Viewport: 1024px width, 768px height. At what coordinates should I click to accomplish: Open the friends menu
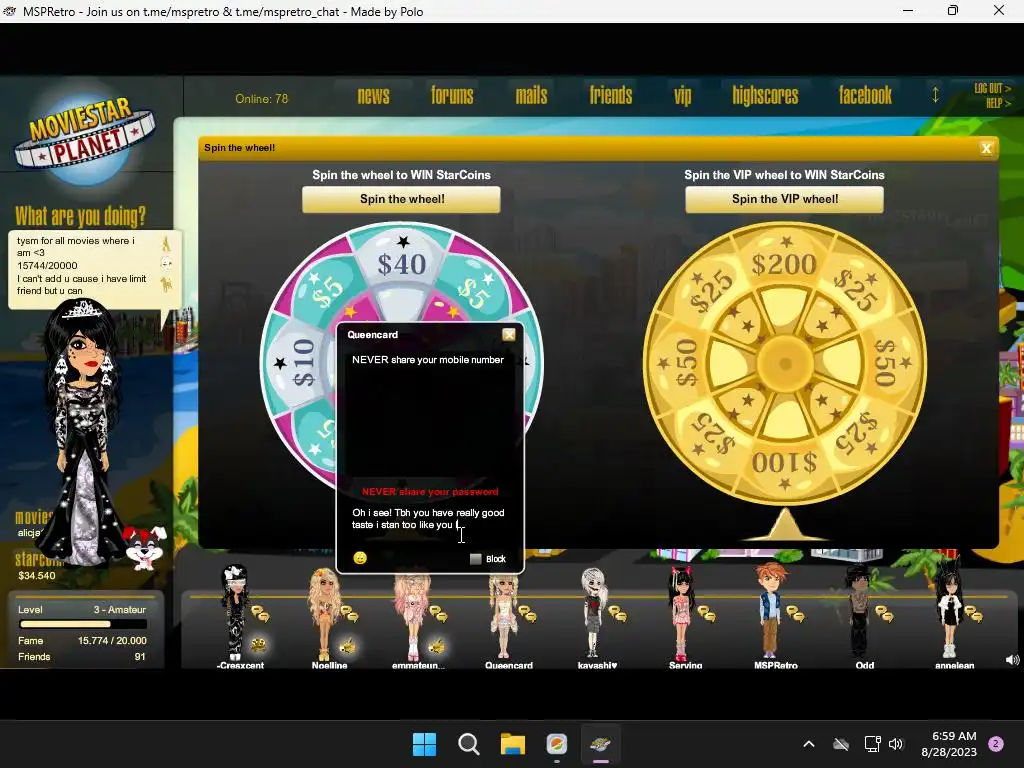coord(611,96)
